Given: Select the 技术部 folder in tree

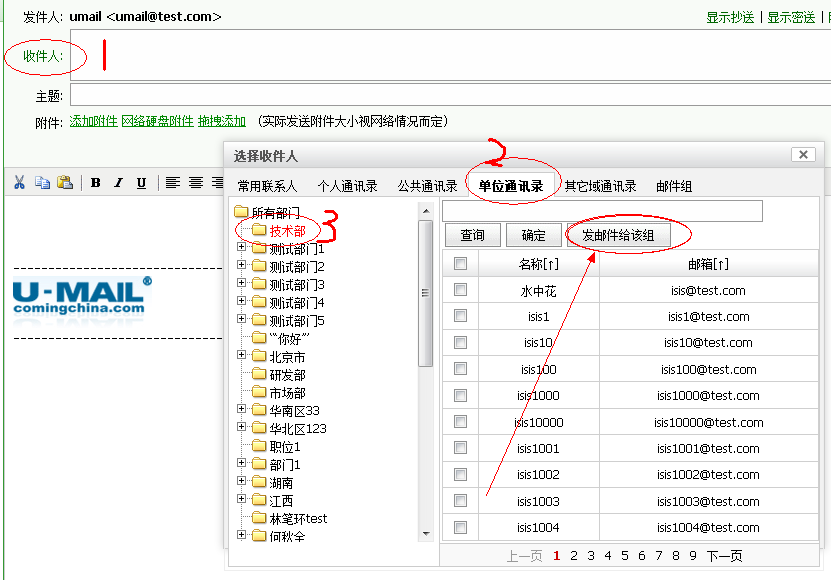Looking at the screenshot, I should coord(287,231).
